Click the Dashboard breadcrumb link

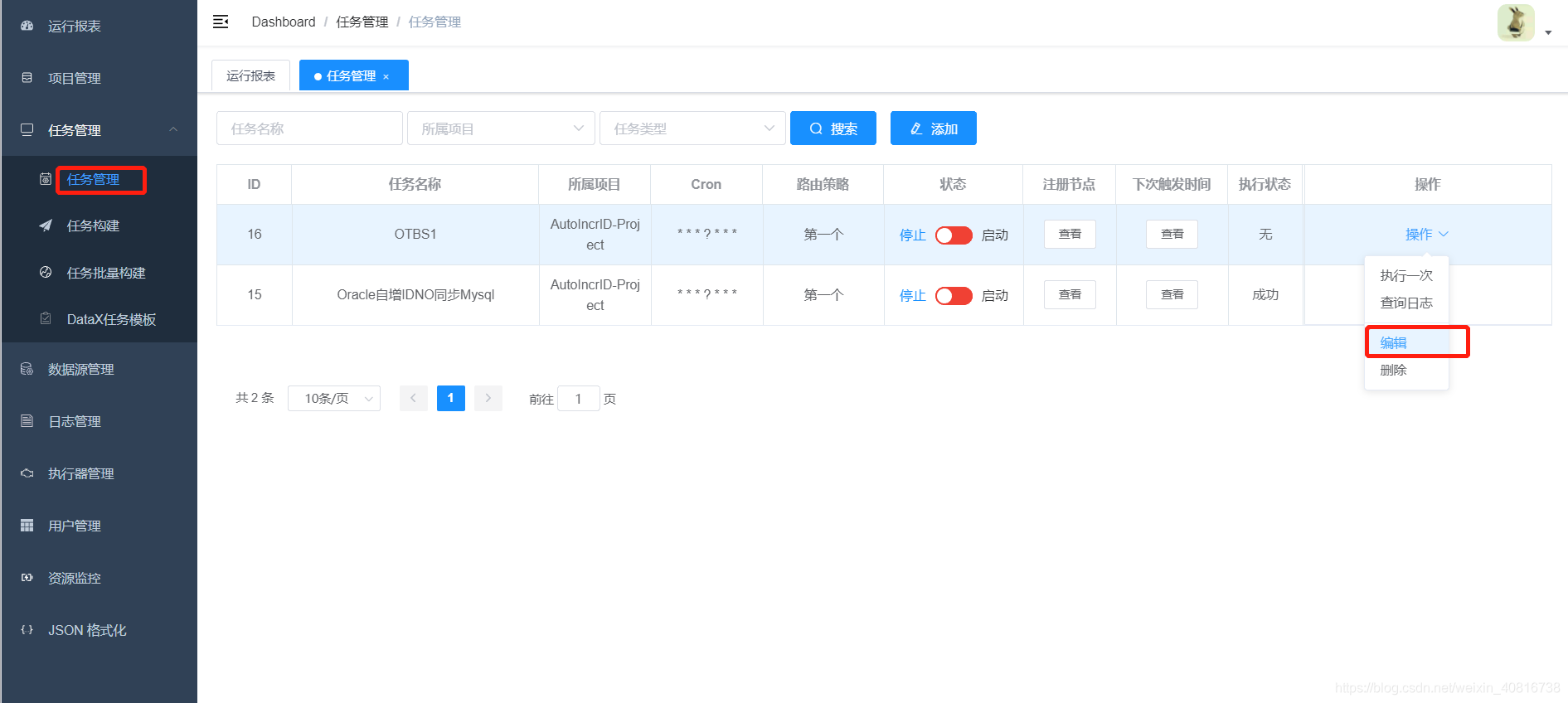(284, 22)
